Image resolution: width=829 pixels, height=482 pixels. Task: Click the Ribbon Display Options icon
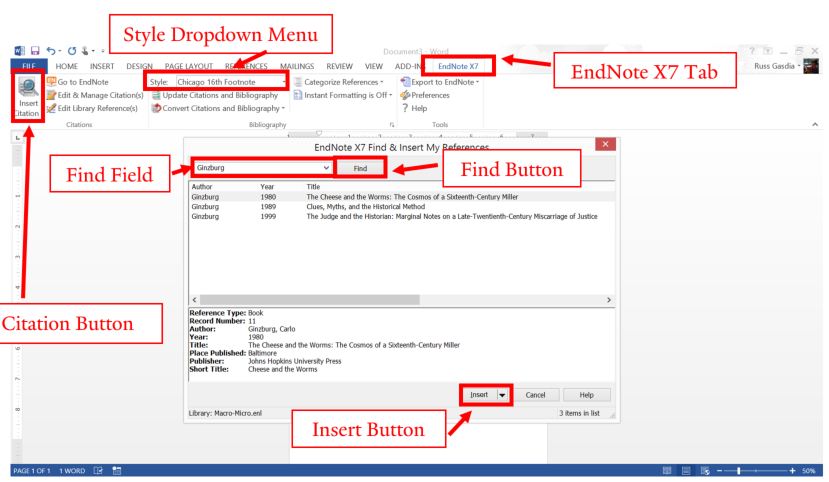[x=768, y=51]
